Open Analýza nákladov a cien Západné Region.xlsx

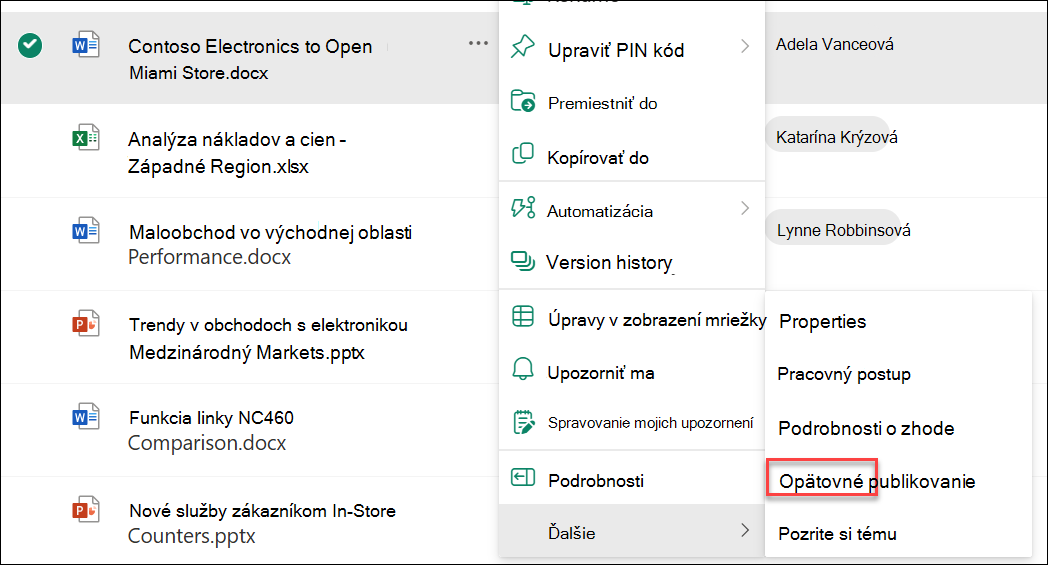click(237, 152)
